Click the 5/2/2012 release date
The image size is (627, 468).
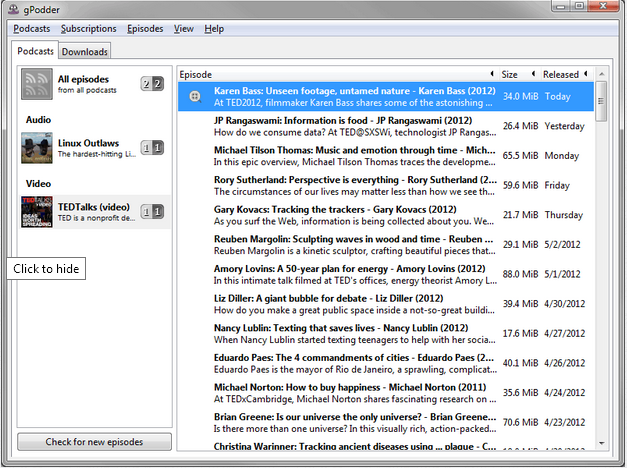tap(562, 244)
